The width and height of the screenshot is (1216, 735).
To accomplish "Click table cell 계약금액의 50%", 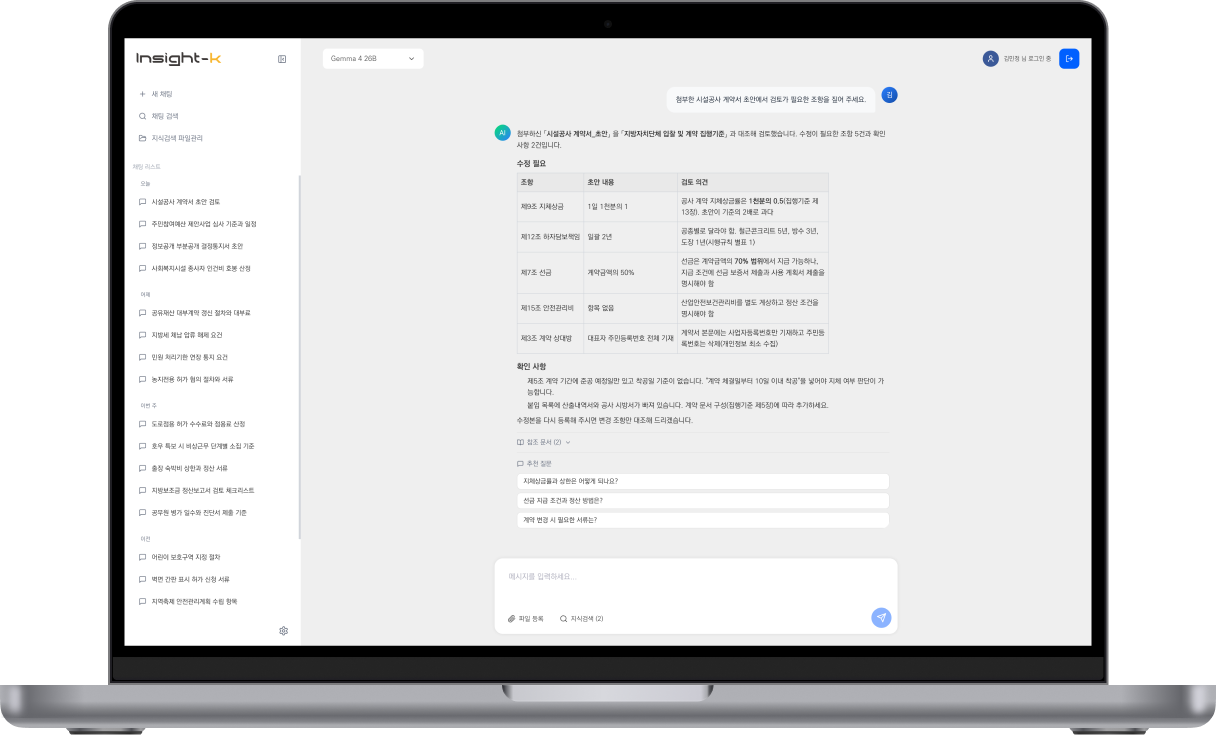I will pos(630,272).
